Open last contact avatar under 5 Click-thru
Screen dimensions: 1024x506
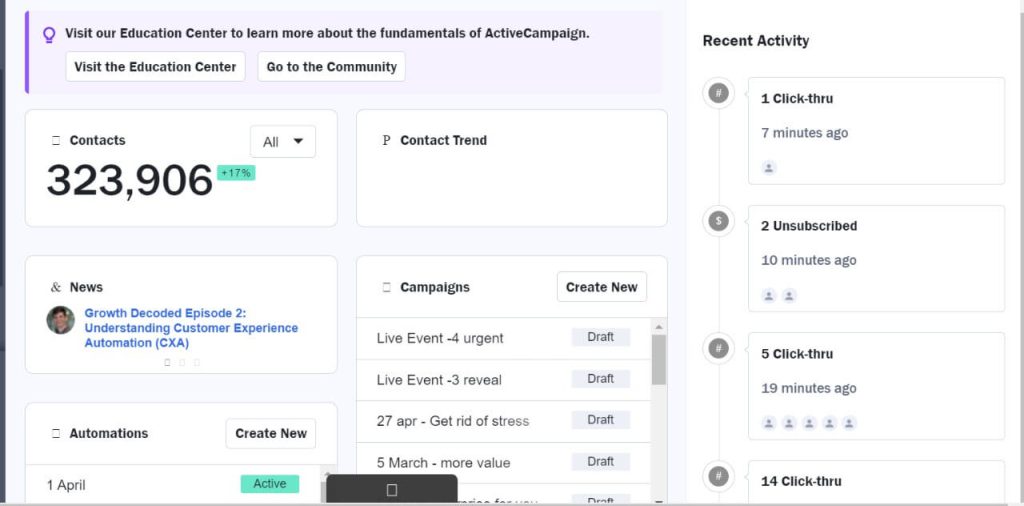[x=849, y=423]
